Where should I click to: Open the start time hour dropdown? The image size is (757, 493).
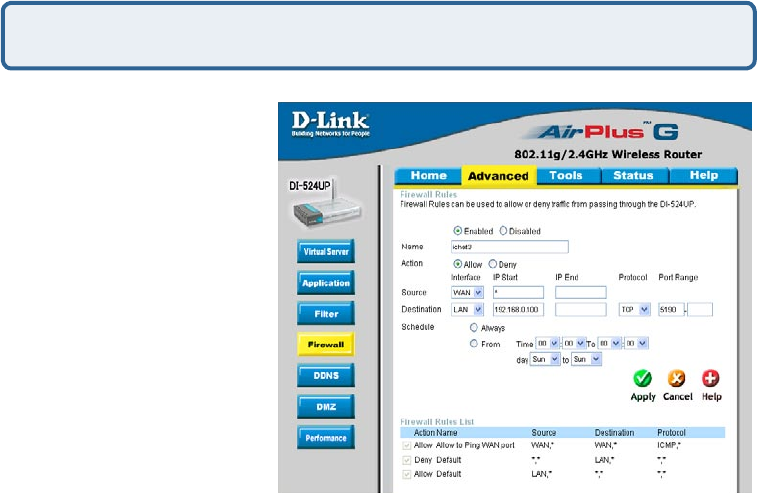[x=548, y=343]
